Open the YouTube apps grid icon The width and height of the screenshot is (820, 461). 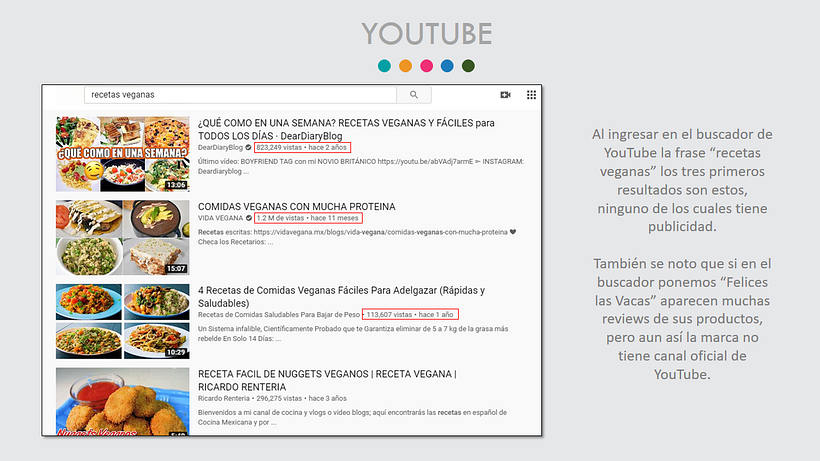531,95
